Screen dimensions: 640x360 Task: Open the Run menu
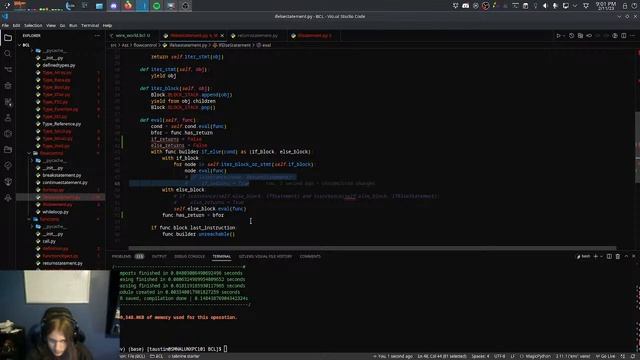(73, 25)
